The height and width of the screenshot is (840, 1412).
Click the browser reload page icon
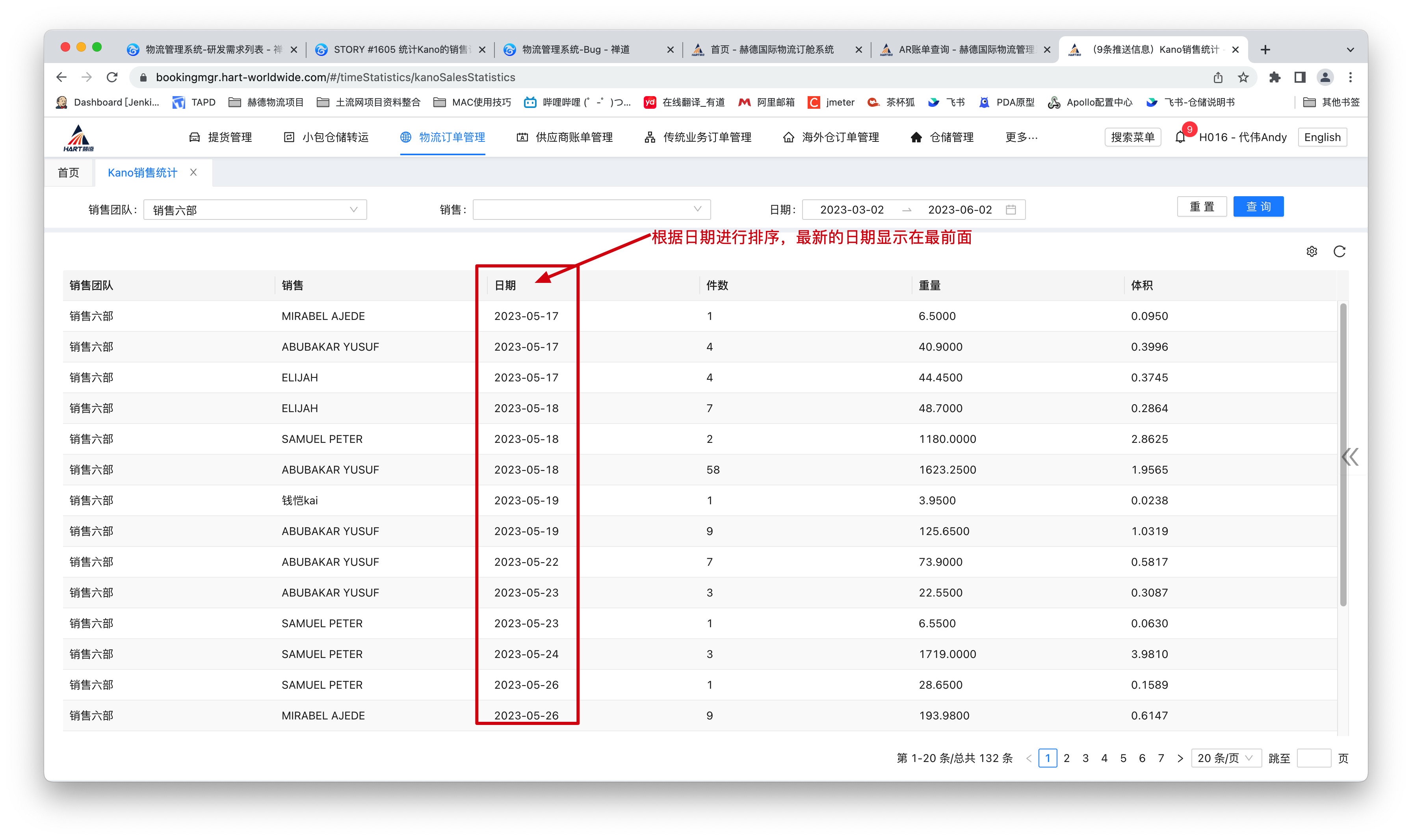point(112,78)
